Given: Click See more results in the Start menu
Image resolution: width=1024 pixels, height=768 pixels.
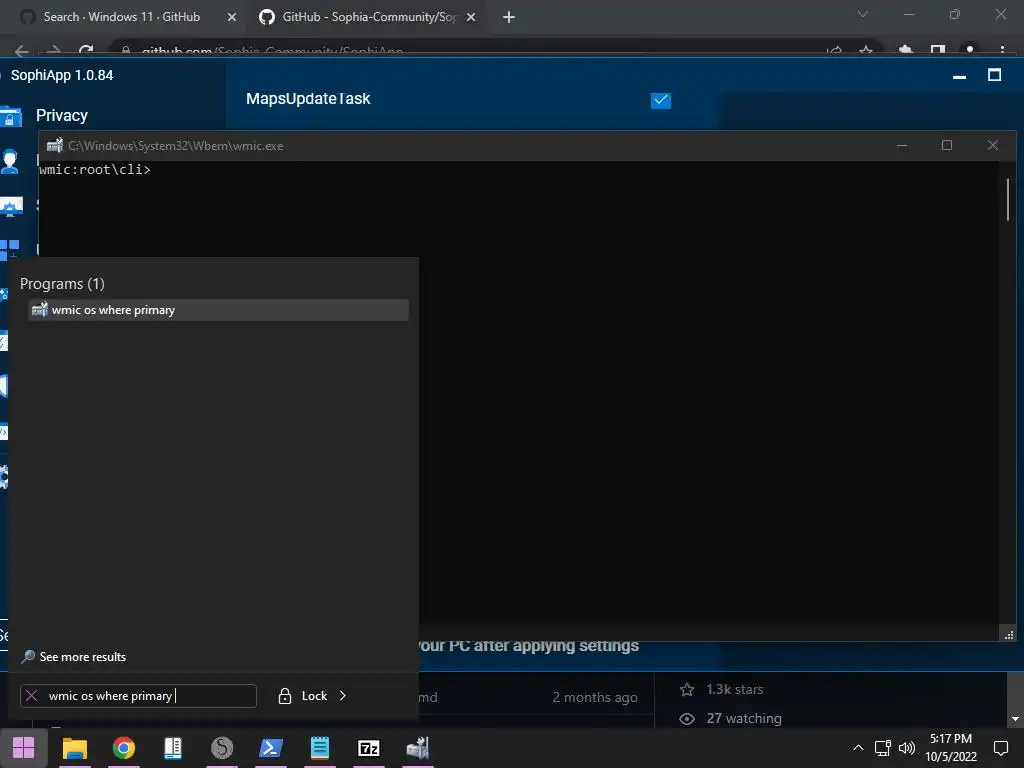Looking at the screenshot, I should tap(74, 657).
